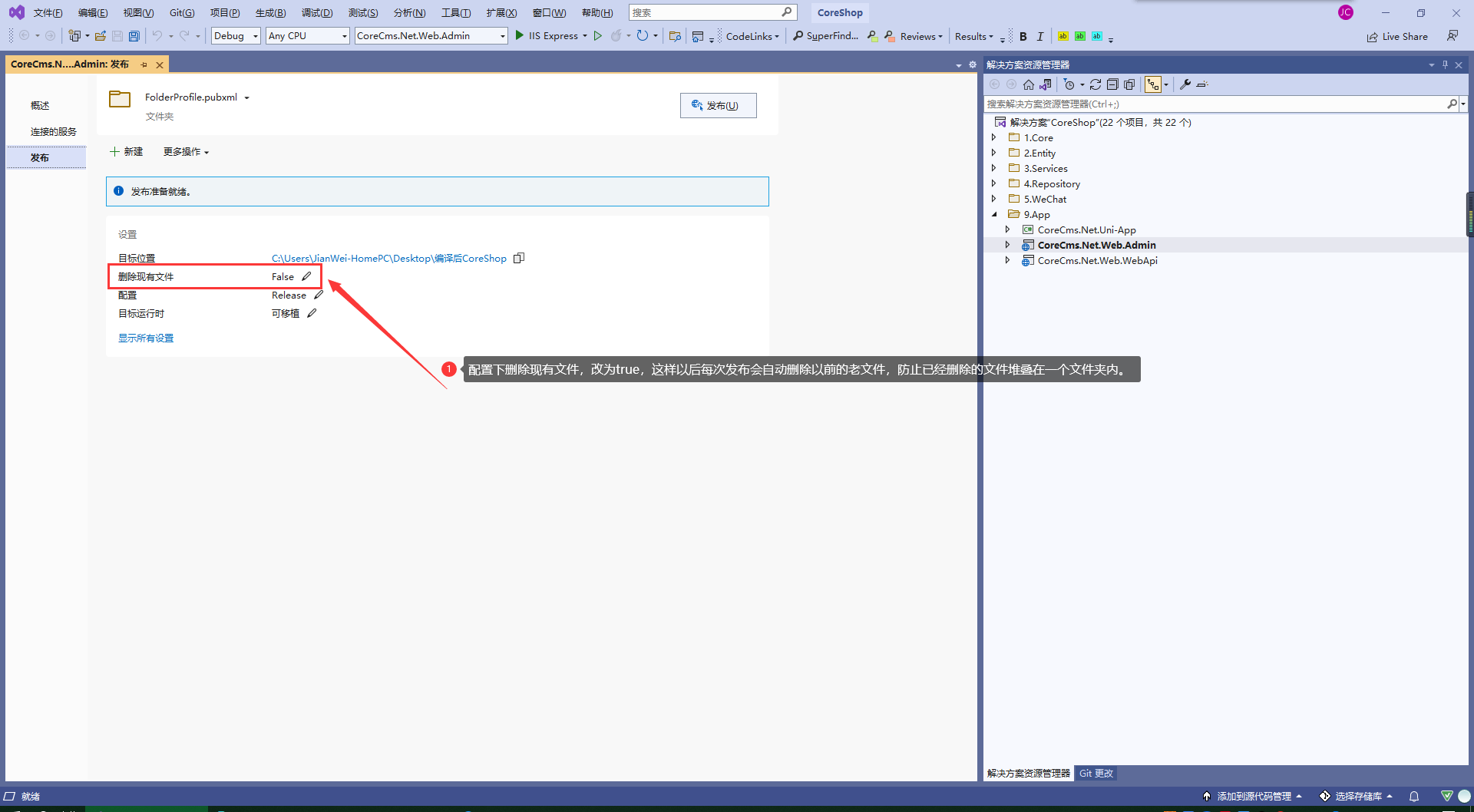The image size is (1474, 812).
Task: Open the Git(G) menu
Action: [182, 12]
